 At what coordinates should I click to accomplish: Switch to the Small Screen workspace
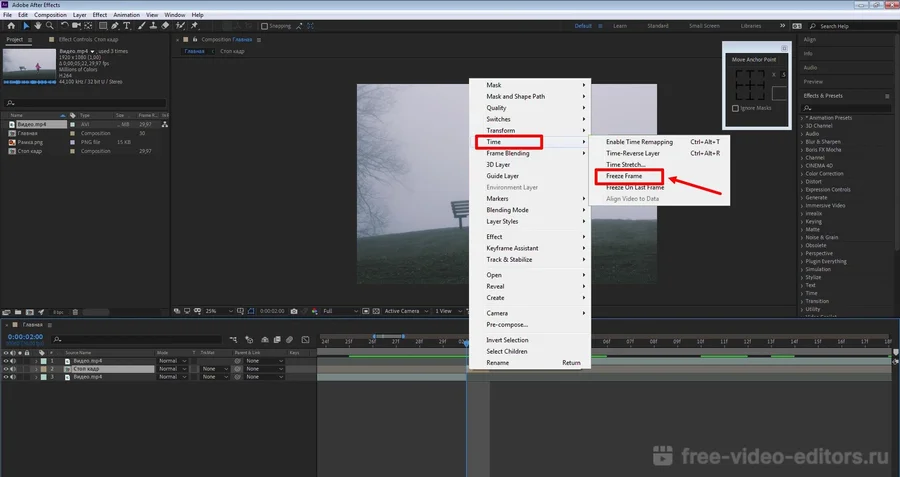(x=704, y=26)
